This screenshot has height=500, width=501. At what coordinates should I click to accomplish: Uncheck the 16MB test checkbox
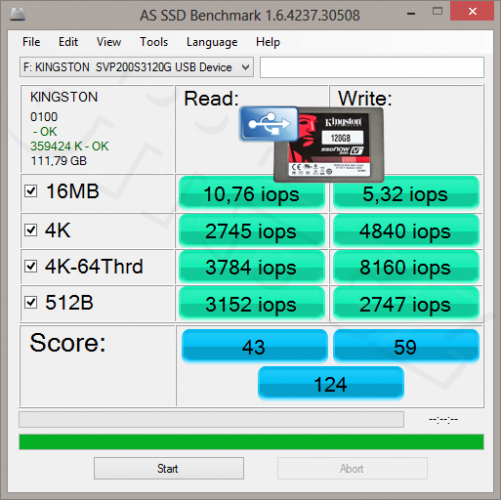click(31, 191)
